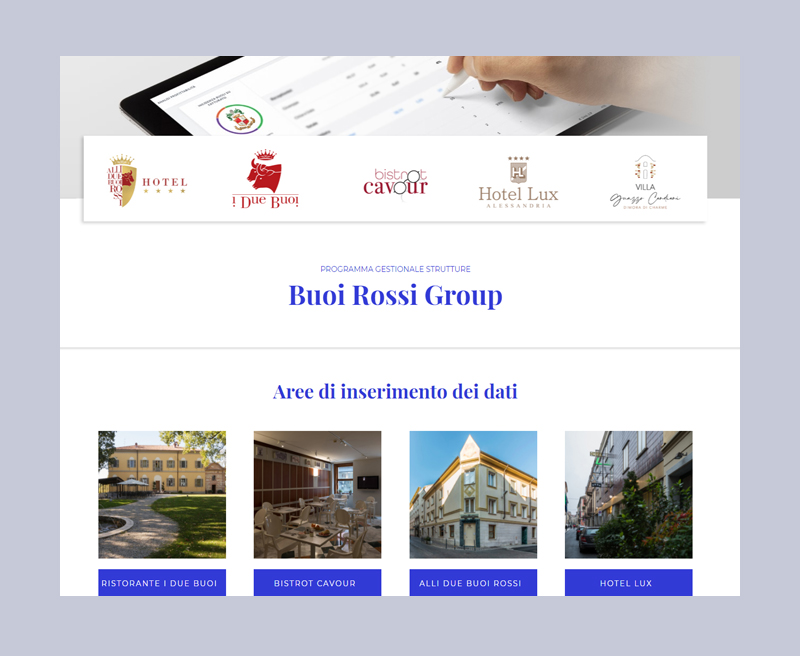800x656 pixels.
Task: Click the Aree di inserimento dei dati heading
Action: pyautogui.click(x=395, y=392)
